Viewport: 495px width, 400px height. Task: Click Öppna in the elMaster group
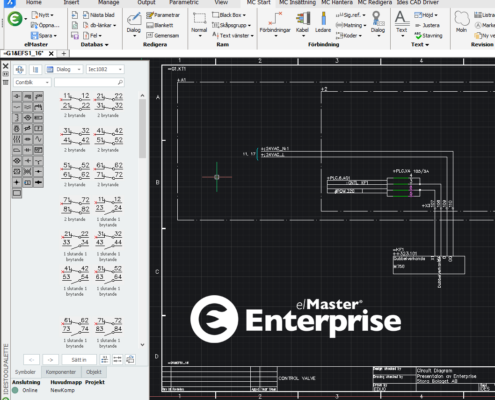coord(45,25)
